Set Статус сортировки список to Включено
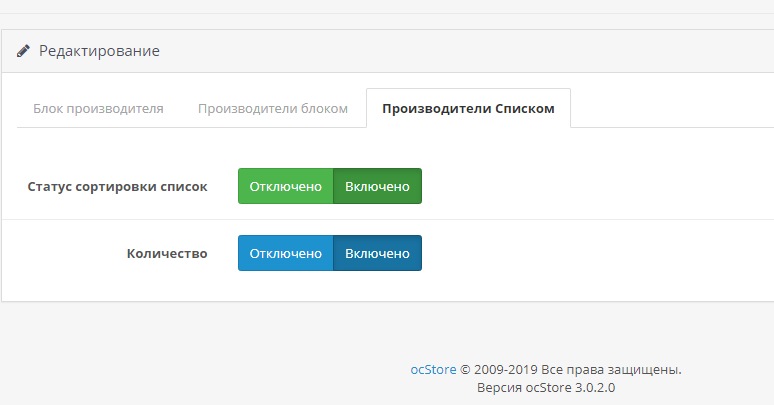Image resolution: width=774 pixels, height=405 pixels. 378,186
